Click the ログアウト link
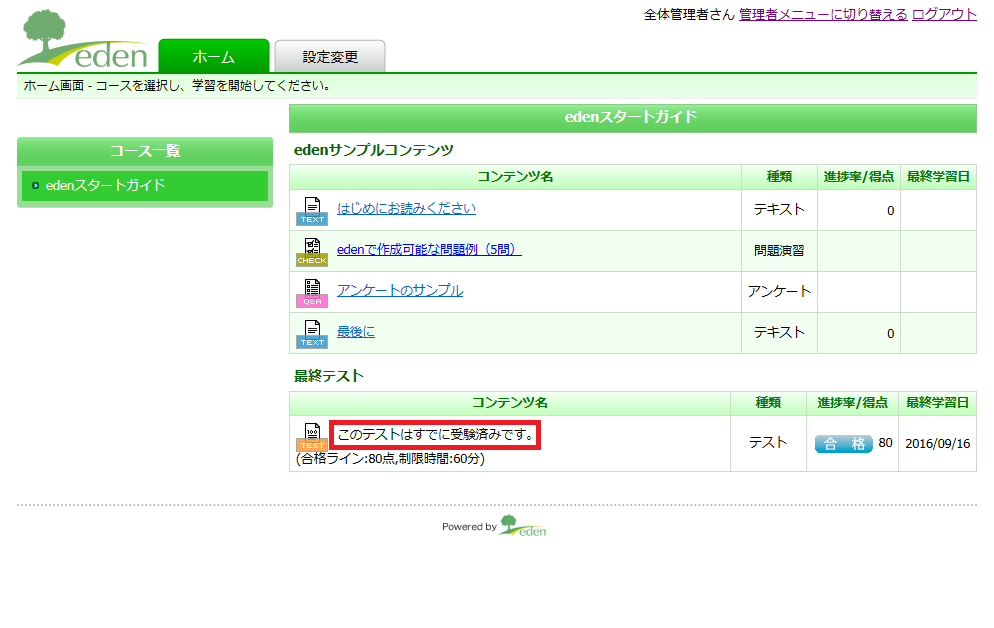Viewport: 994px width, 628px height. [x=945, y=14]
